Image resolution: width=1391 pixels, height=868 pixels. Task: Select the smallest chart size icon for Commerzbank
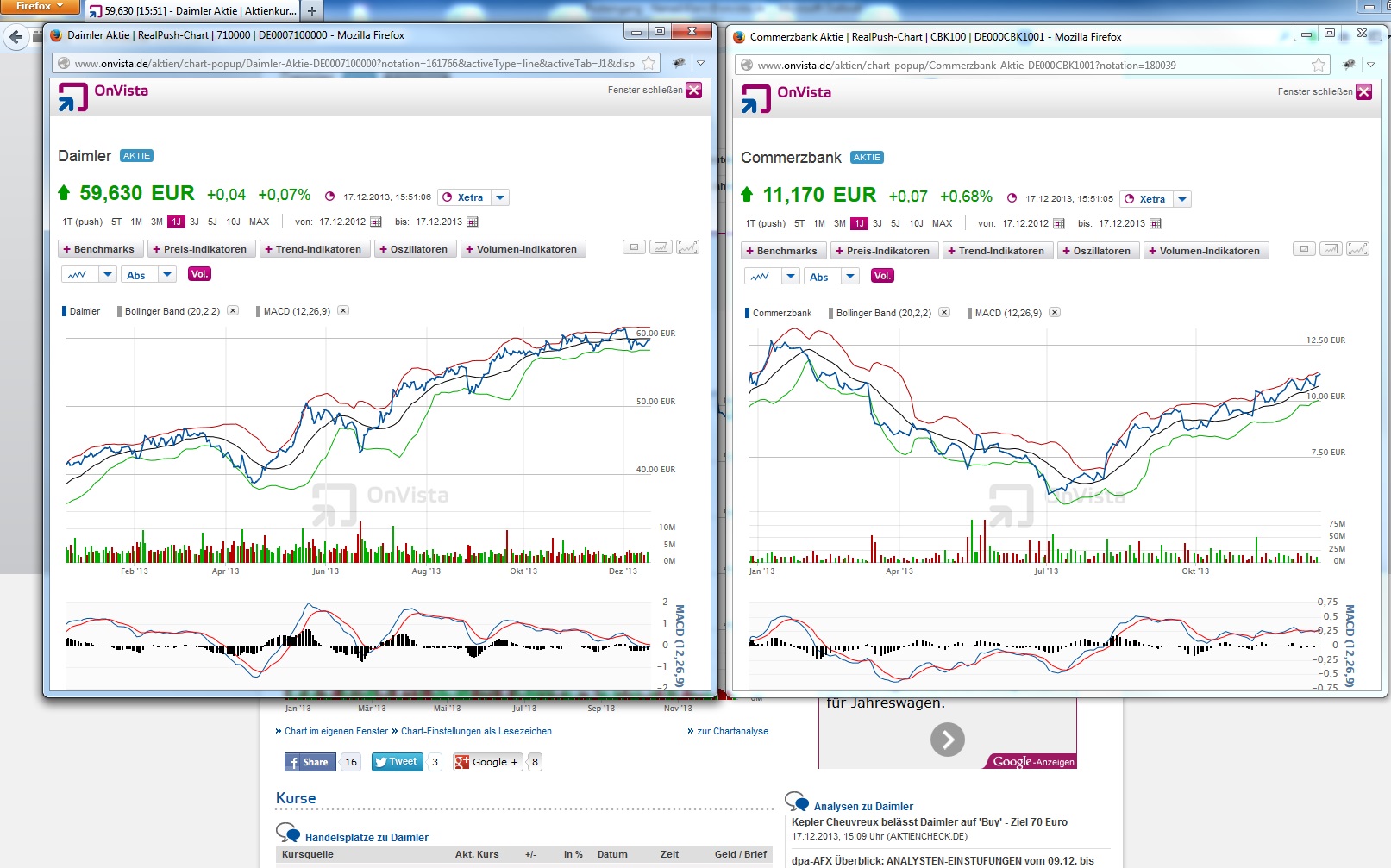[1304, 249]
